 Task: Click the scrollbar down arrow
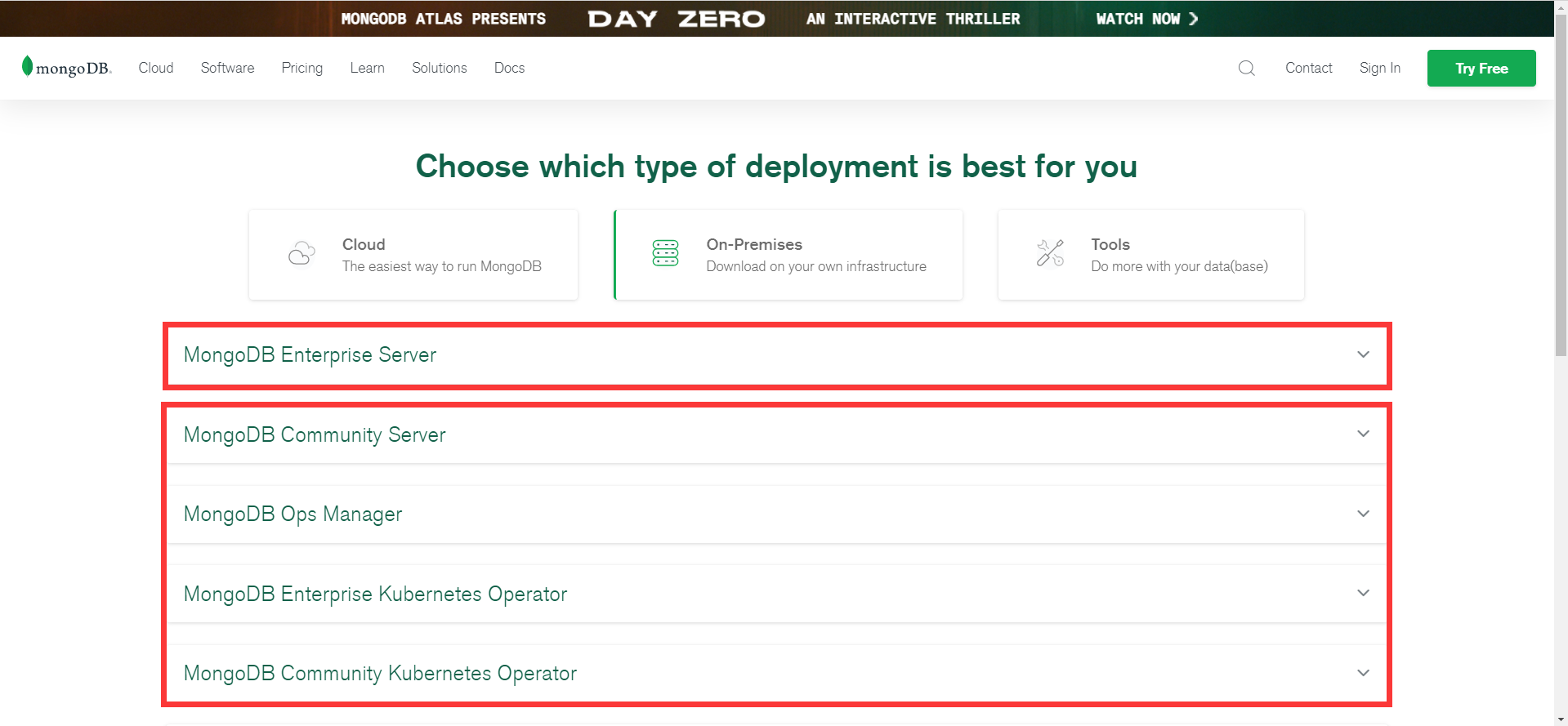(x=1561, y=719)
